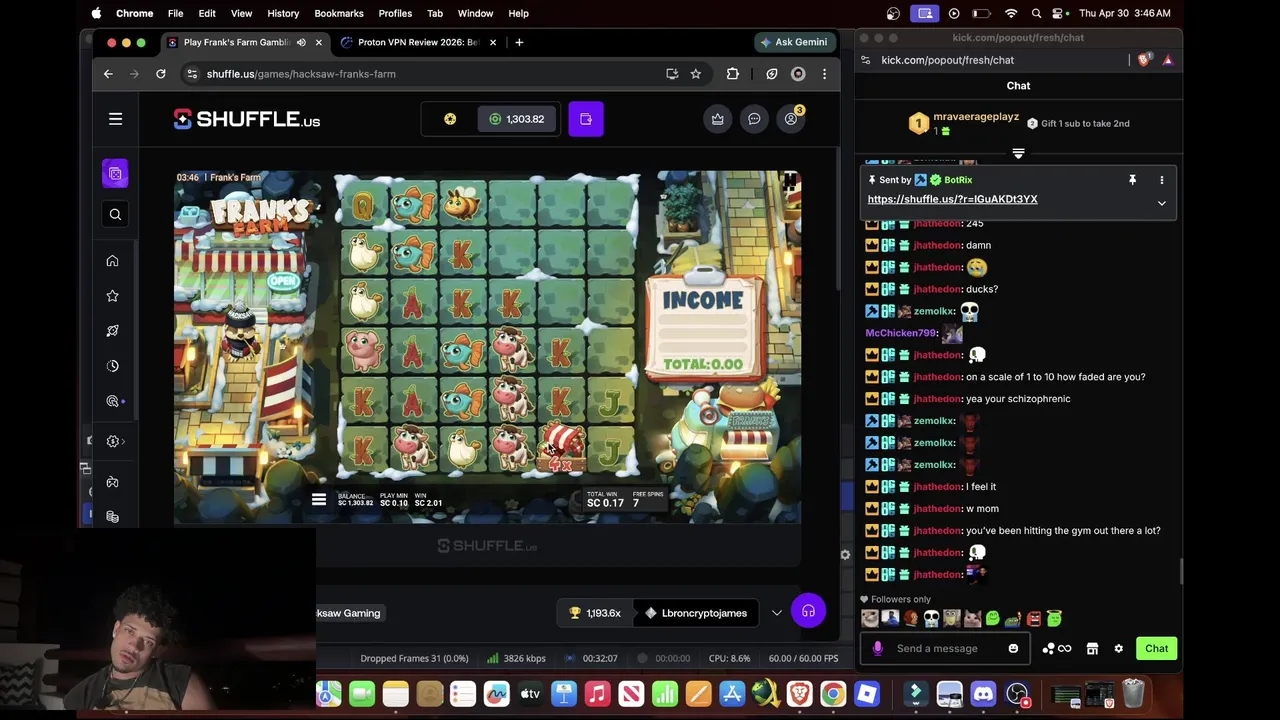Open the Profiles menu

tap(395, 13)
